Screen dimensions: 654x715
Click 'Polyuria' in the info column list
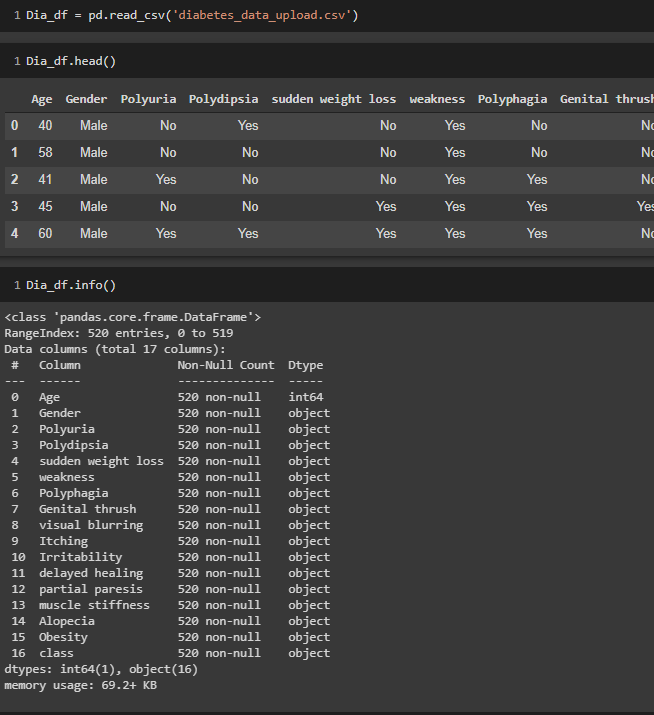[x=67, y=429]
